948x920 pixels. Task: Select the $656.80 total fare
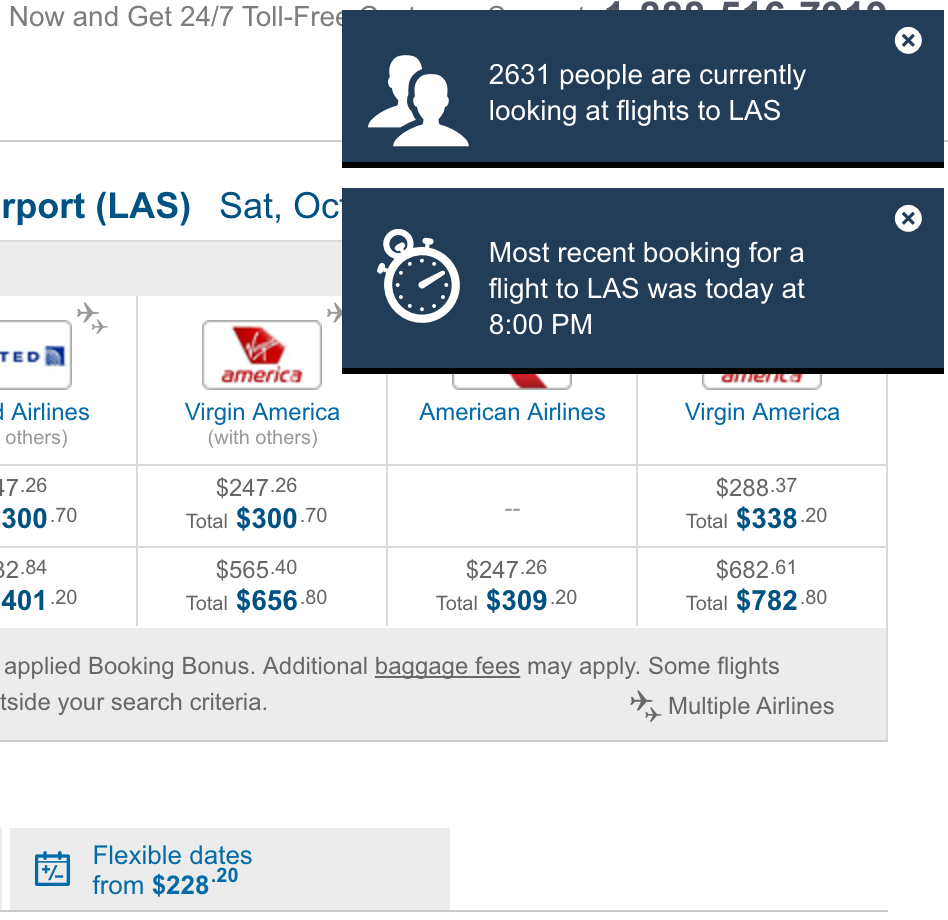262,587
